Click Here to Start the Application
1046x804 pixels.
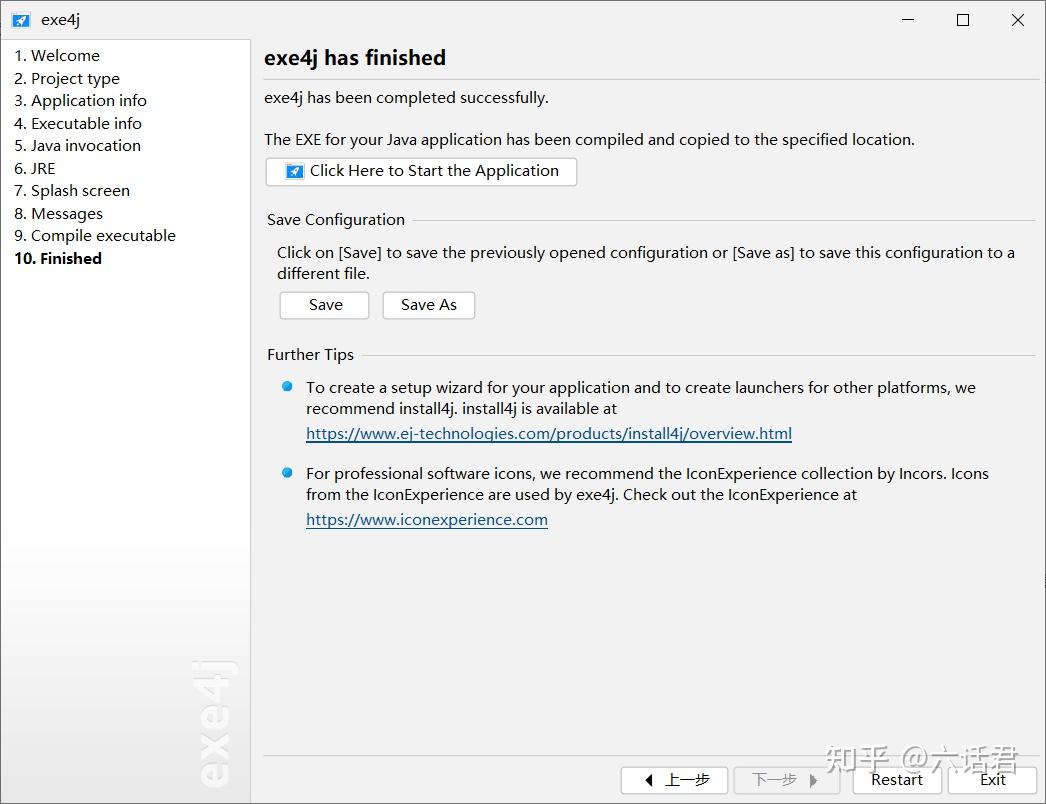(421, 171)
